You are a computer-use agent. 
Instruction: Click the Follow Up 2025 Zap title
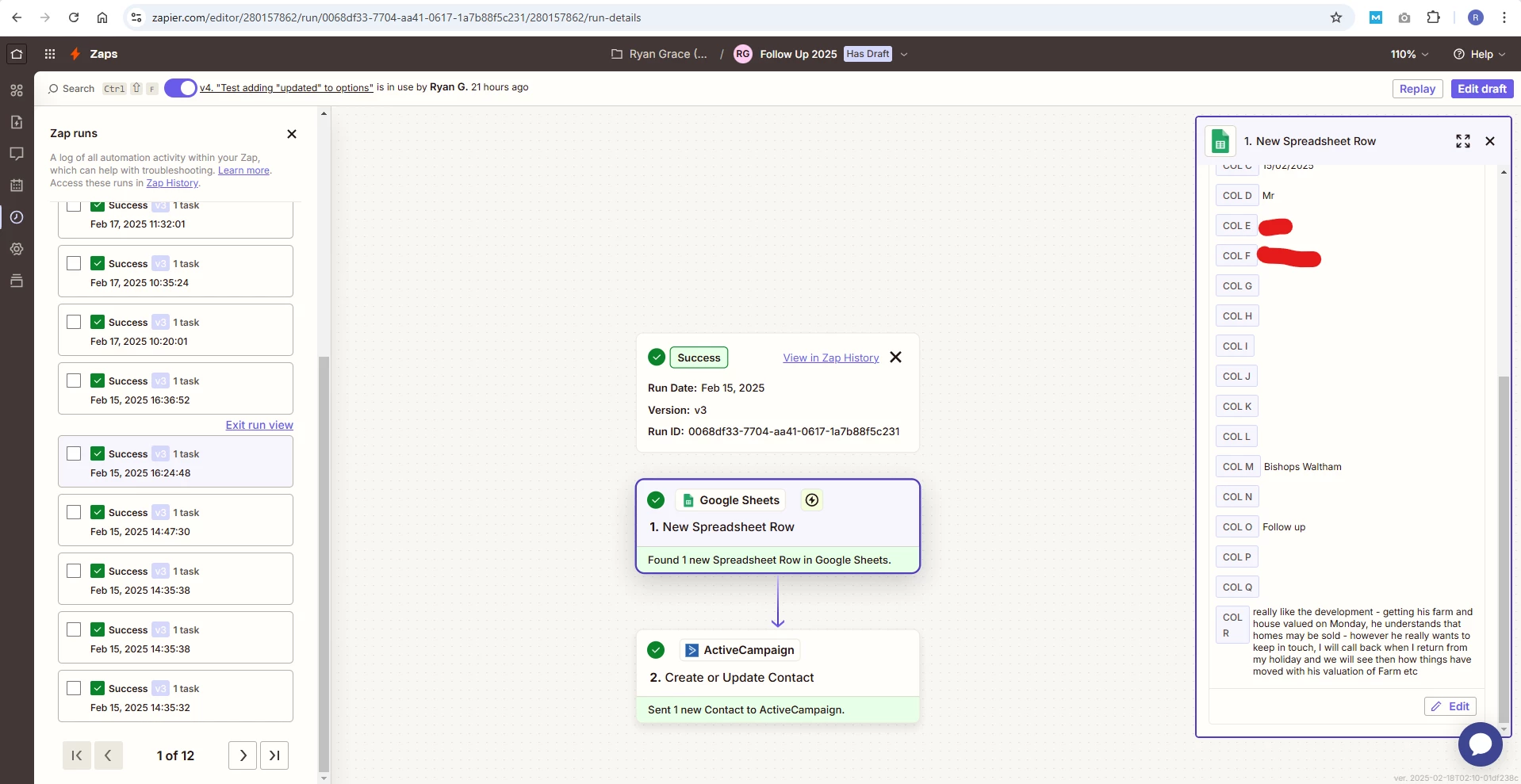point(798,54)
